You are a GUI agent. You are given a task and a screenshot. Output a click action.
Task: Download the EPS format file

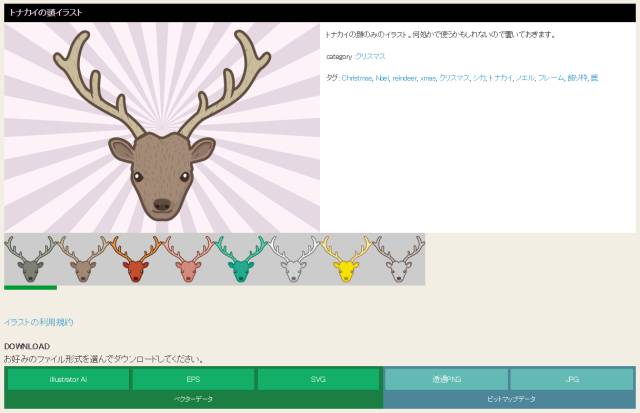tap(193, 380)
